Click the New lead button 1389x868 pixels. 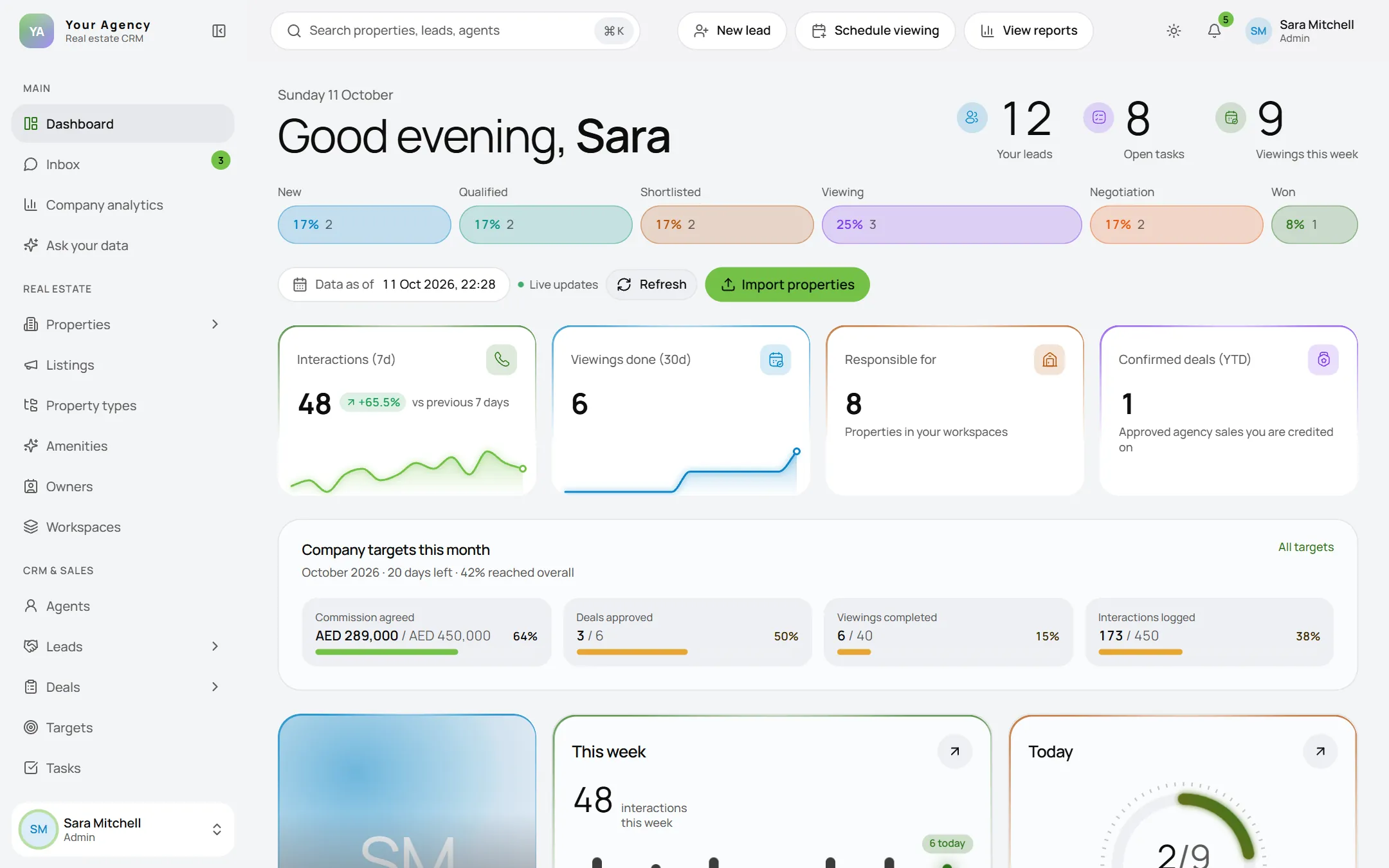[732, 31]
